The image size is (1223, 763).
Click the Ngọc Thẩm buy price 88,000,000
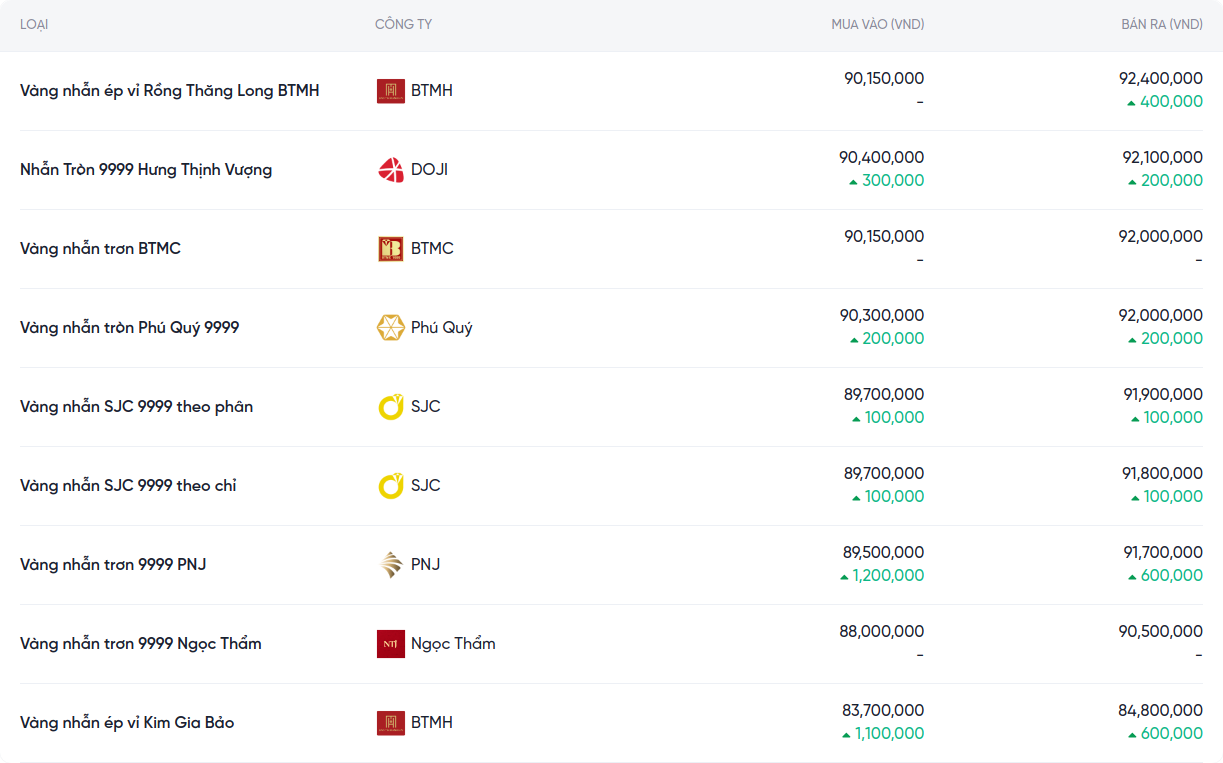pyautogui.click(x=882, y=631)
